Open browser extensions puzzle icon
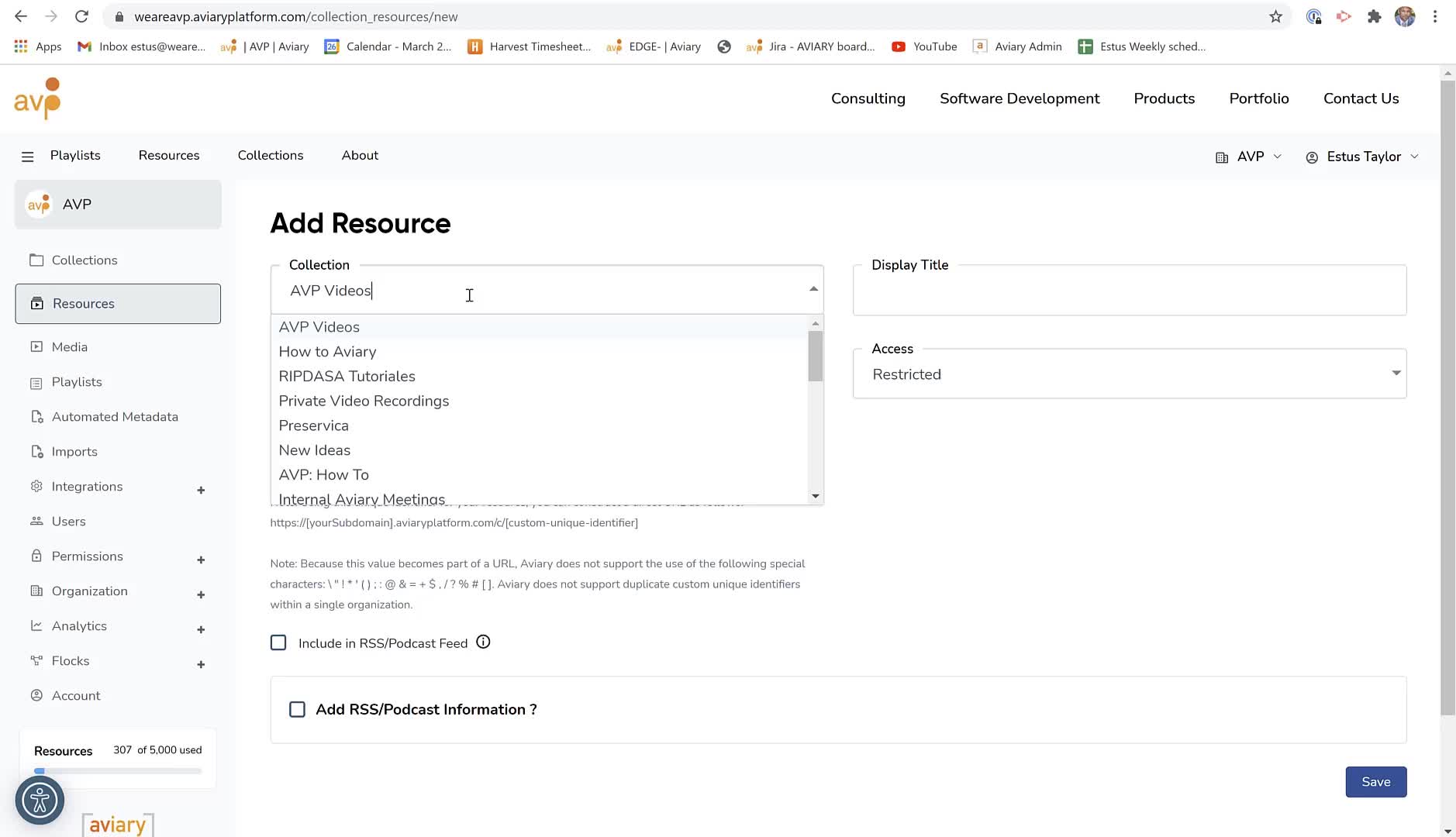This screenshot has height=837, width=1456. point(1374,16)
